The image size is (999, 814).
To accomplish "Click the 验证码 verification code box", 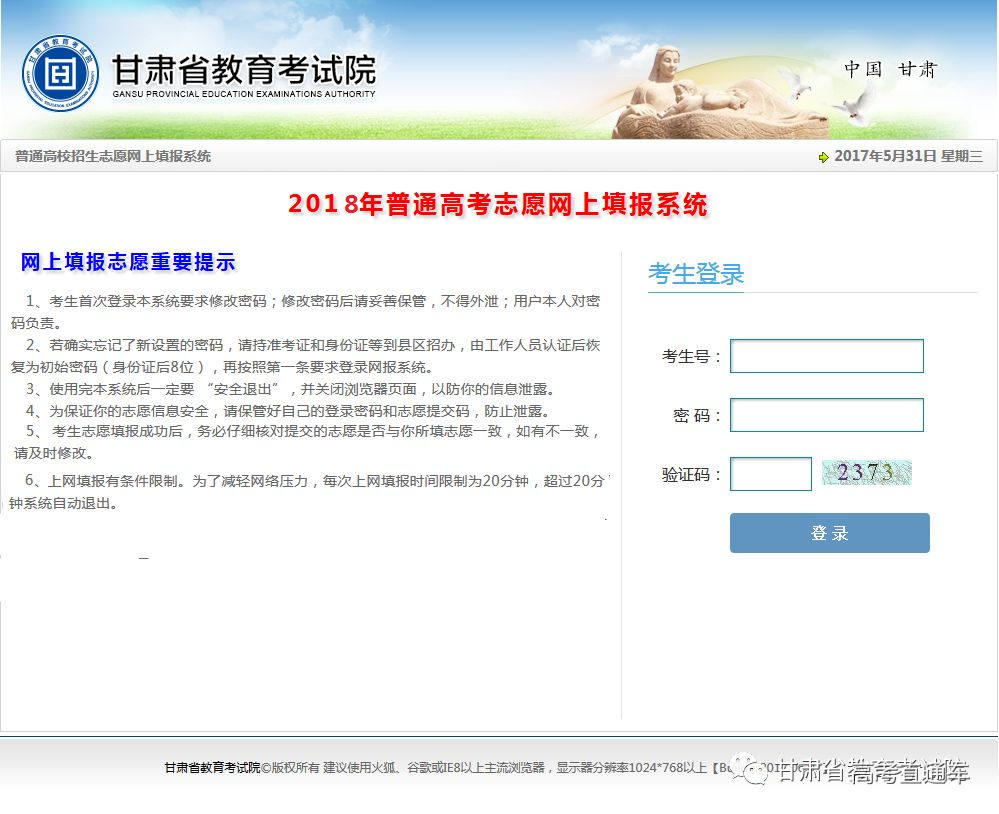I will (x=770, y=474).
